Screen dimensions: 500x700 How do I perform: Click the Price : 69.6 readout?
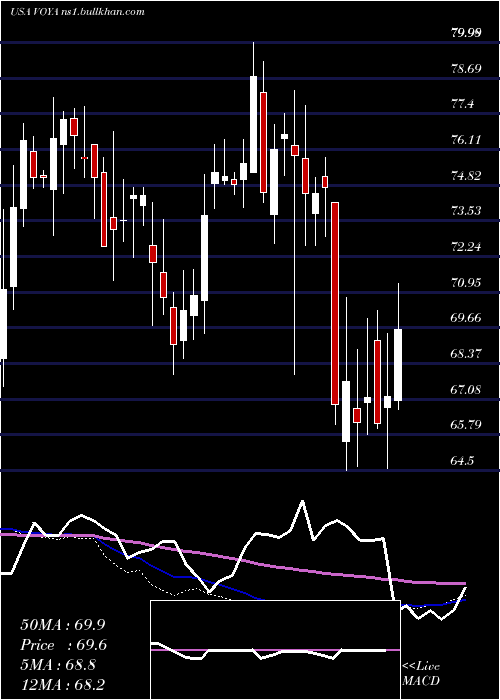[x=63, y=644]
